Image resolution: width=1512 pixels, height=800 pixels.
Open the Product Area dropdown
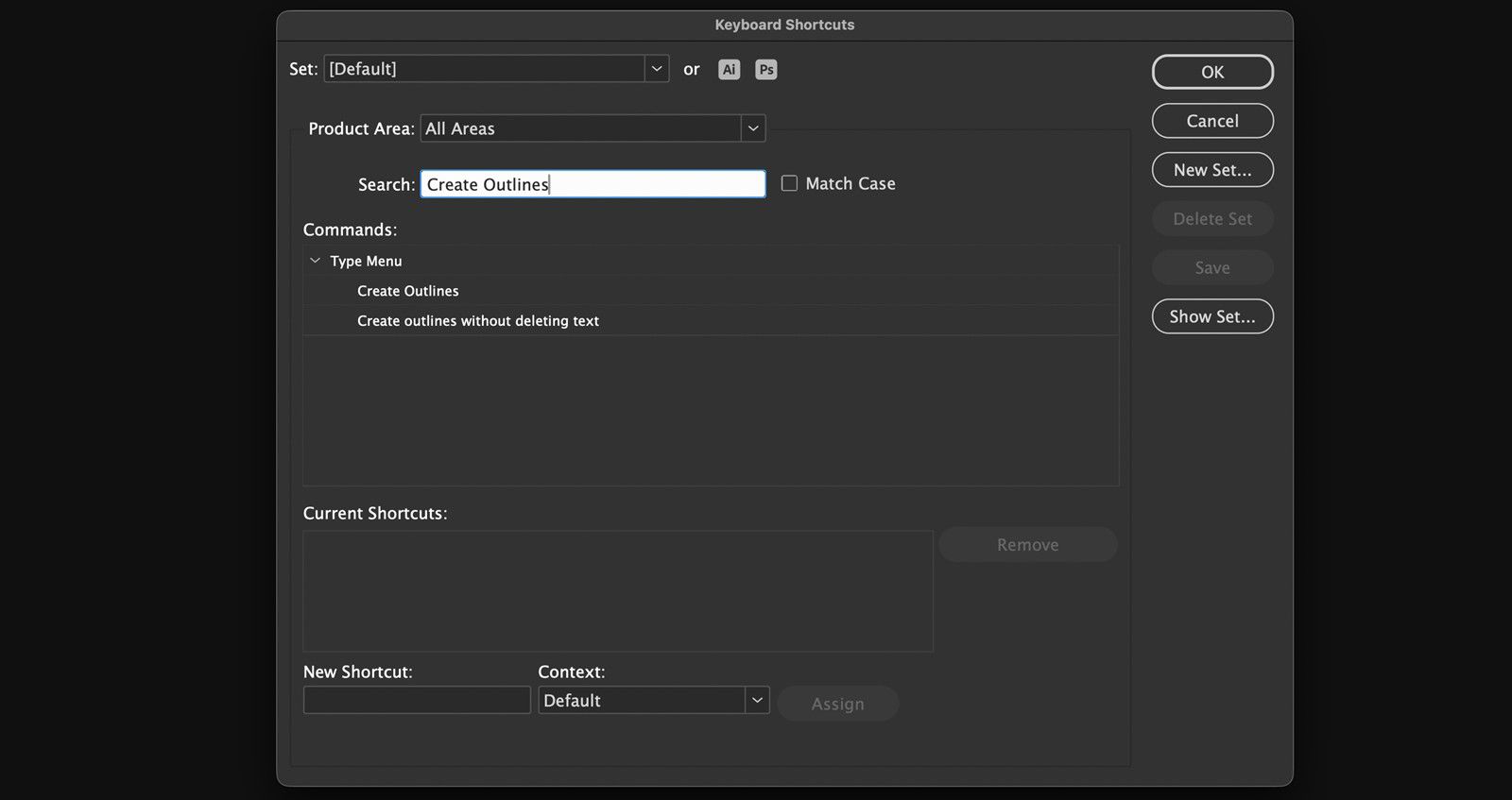click(593, 128)
